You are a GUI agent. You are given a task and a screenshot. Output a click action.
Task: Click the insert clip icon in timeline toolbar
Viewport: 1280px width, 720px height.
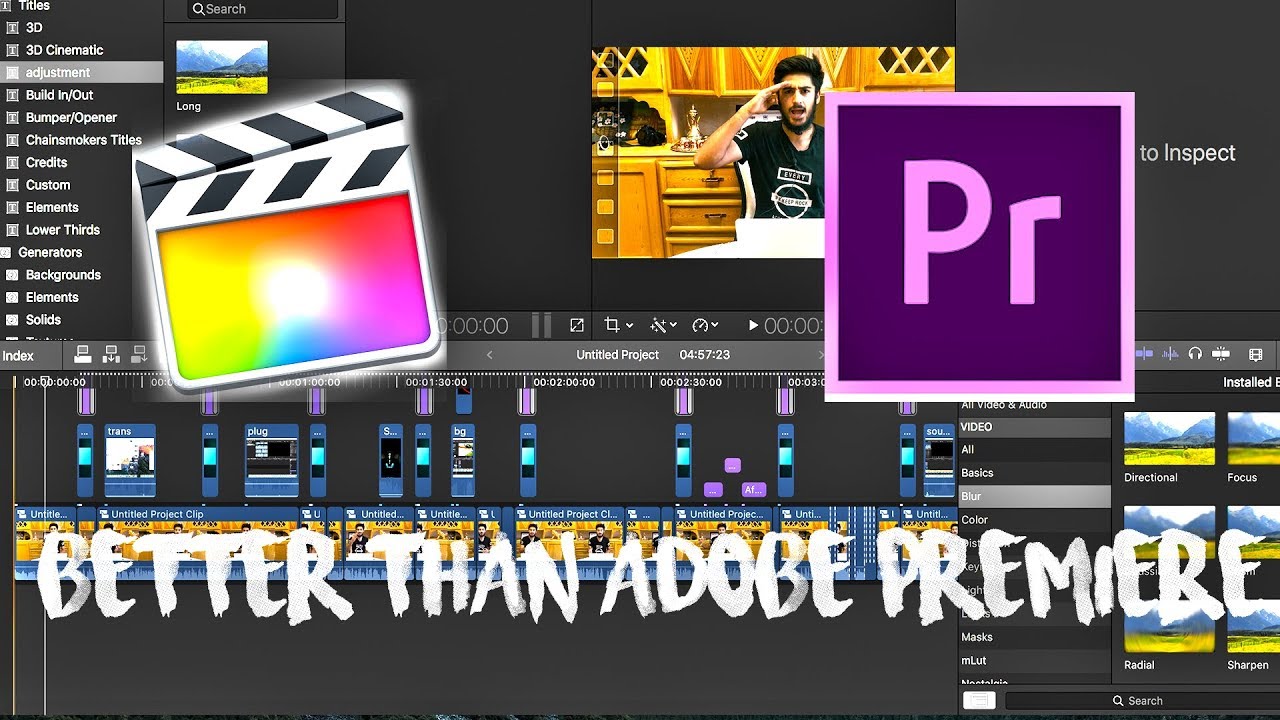111,354
